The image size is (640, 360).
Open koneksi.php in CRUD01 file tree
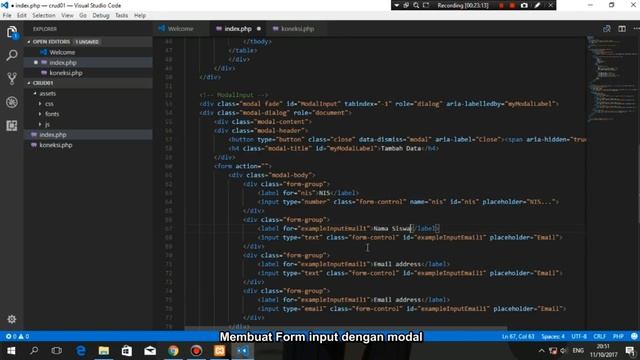tap(56, 145)
